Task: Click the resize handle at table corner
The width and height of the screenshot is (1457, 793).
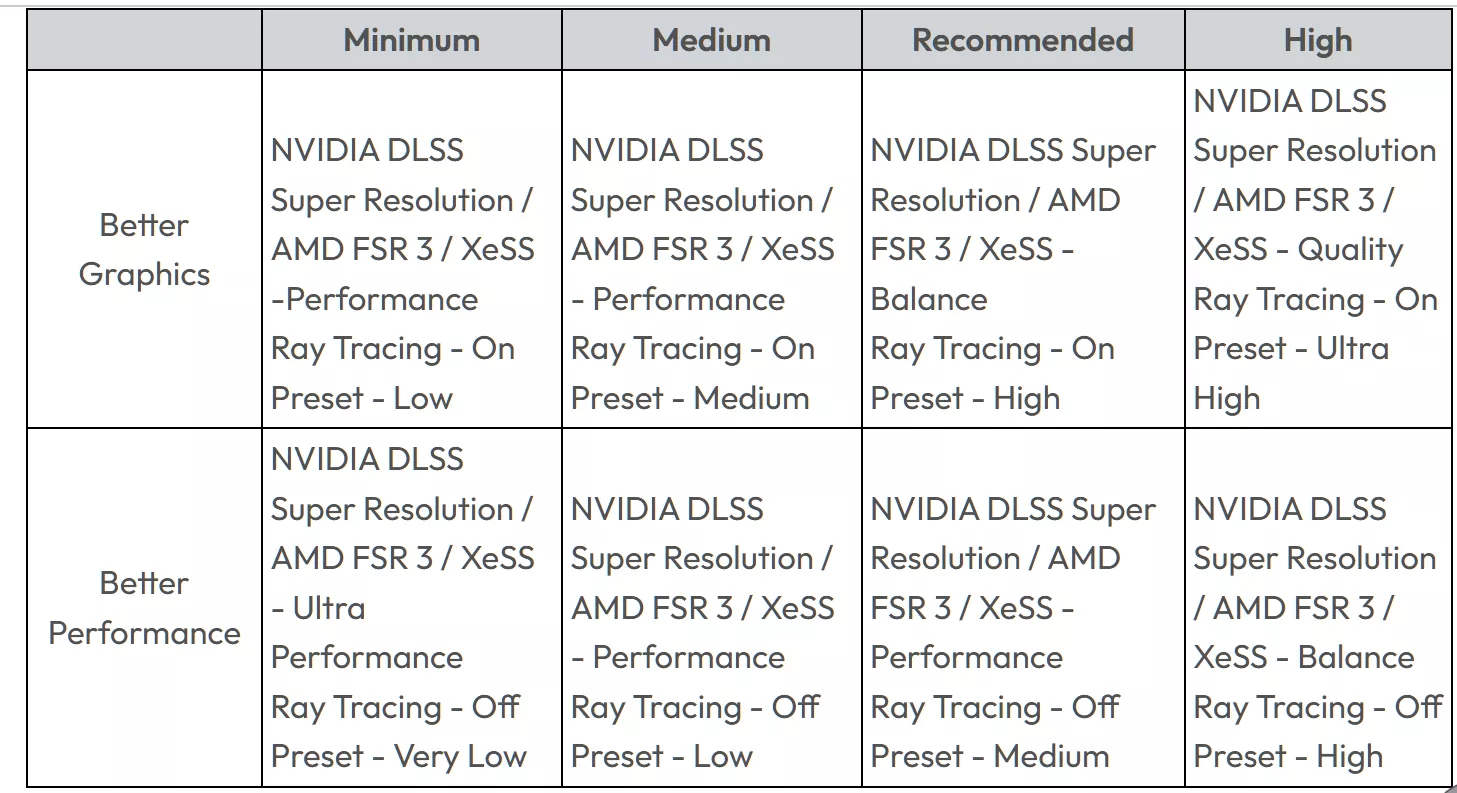Action: pos(1450,787)
